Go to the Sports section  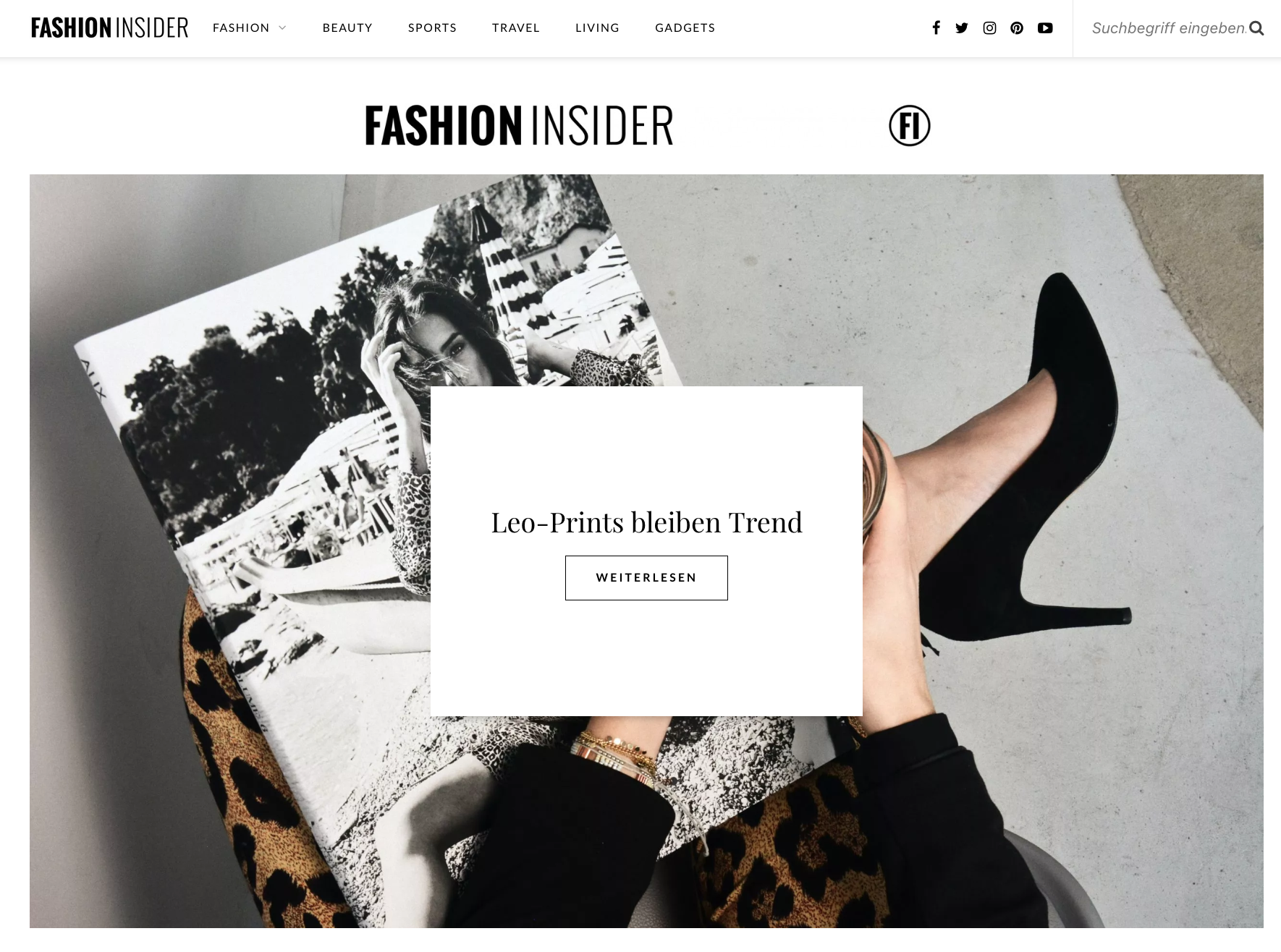coord(432,27)
